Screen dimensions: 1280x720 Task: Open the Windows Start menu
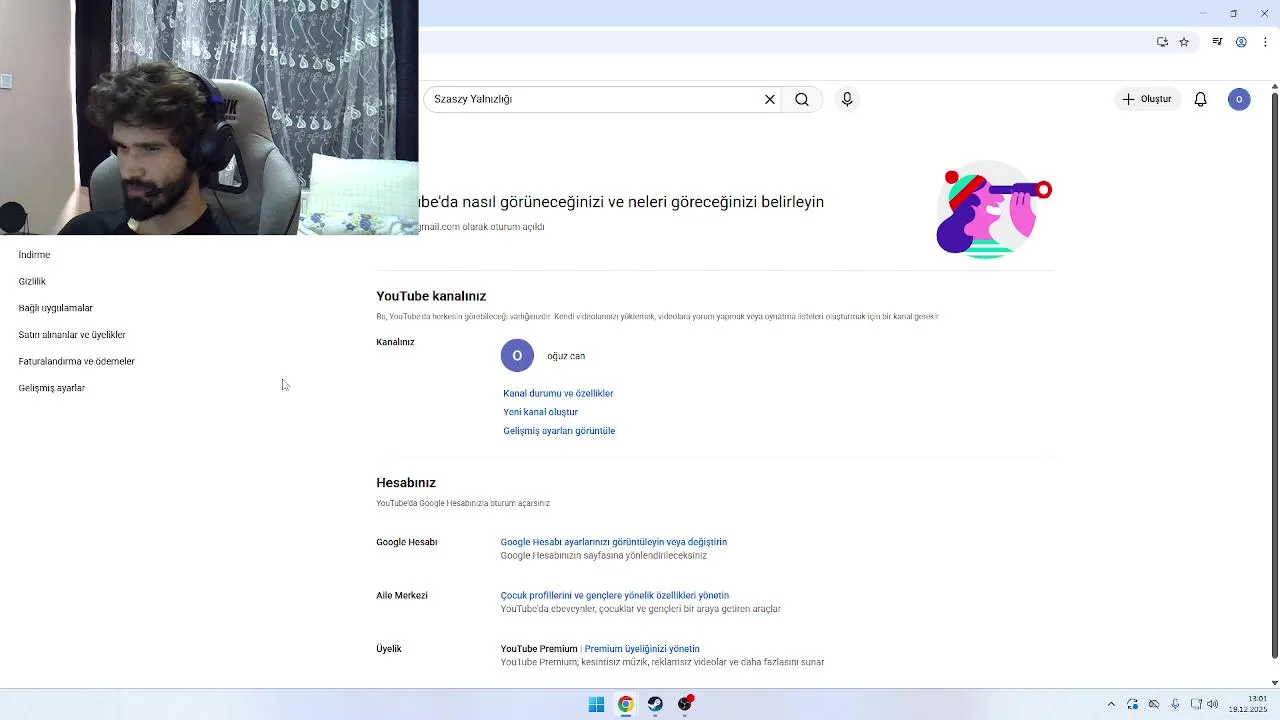pos(596,704)
